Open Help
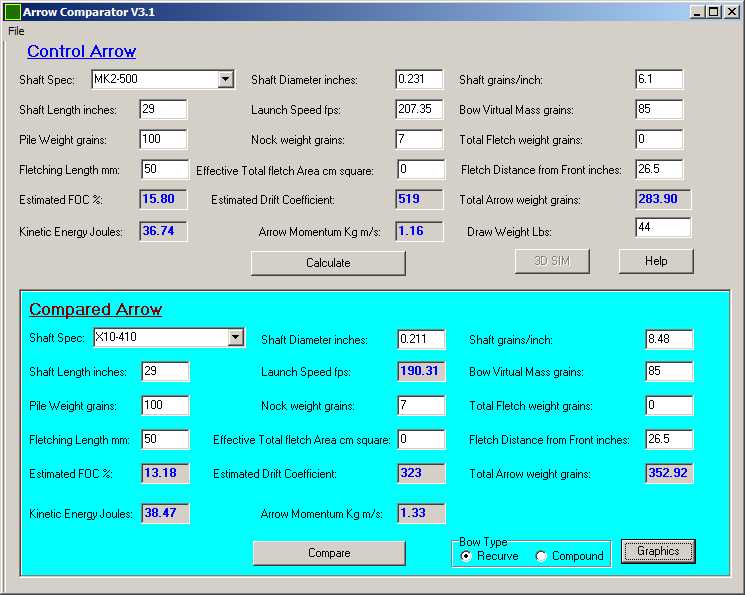Image resolution: width=745 pixels, height=595 pixels. [656, 261]
